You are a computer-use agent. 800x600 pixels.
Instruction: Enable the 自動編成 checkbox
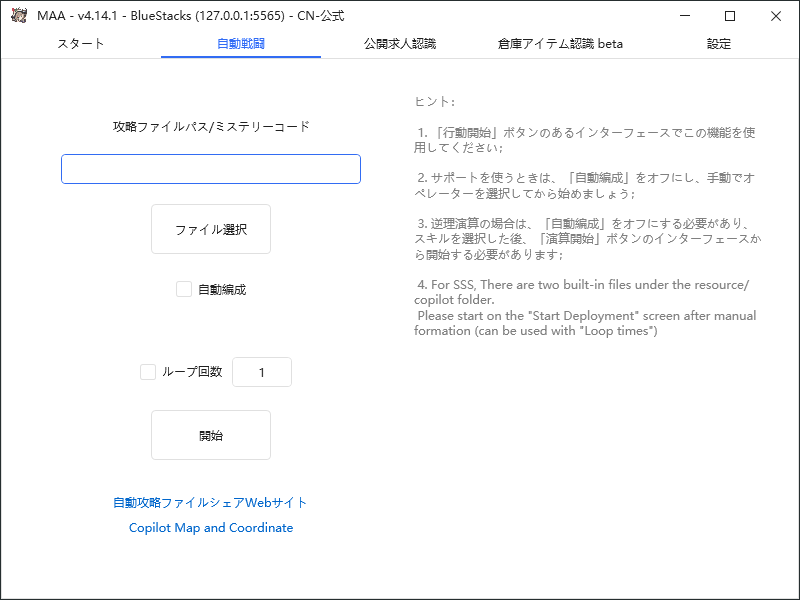pyautogui.click(x=184, y=289)
